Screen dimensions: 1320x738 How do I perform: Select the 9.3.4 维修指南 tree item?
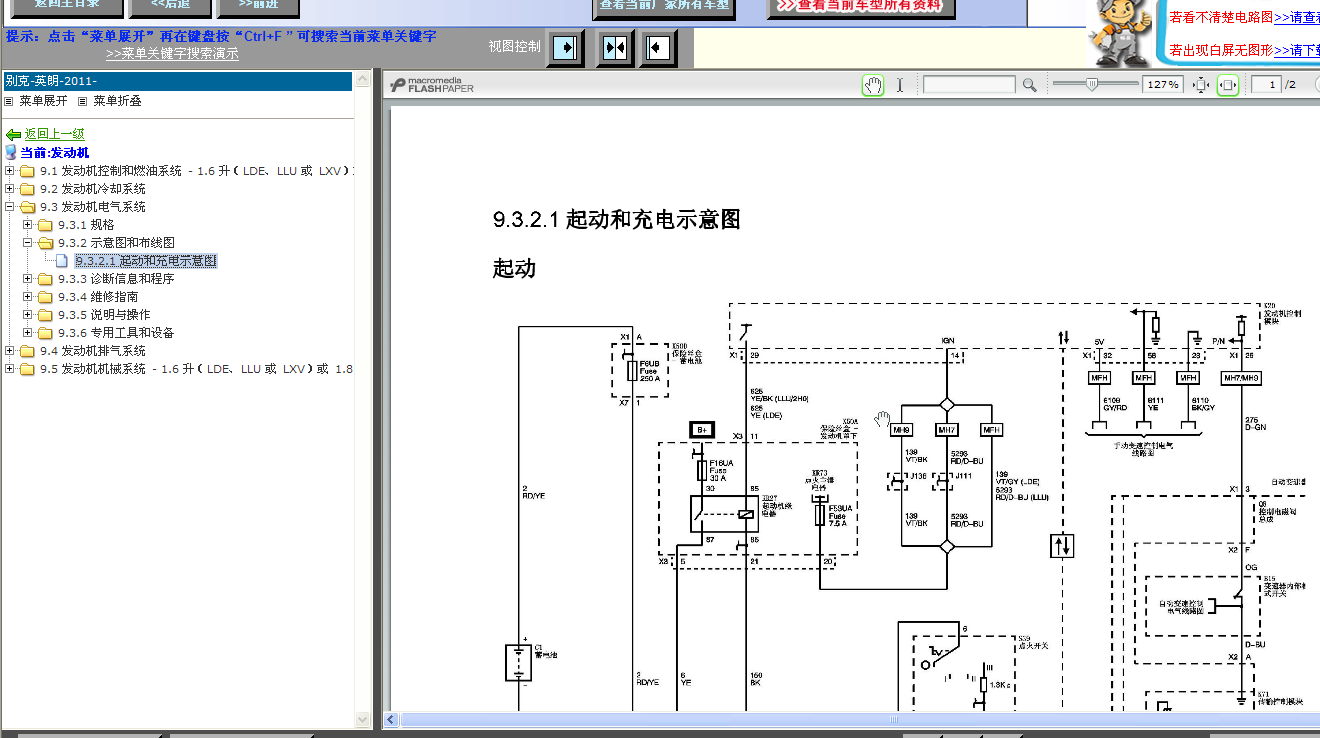(98, 297)
